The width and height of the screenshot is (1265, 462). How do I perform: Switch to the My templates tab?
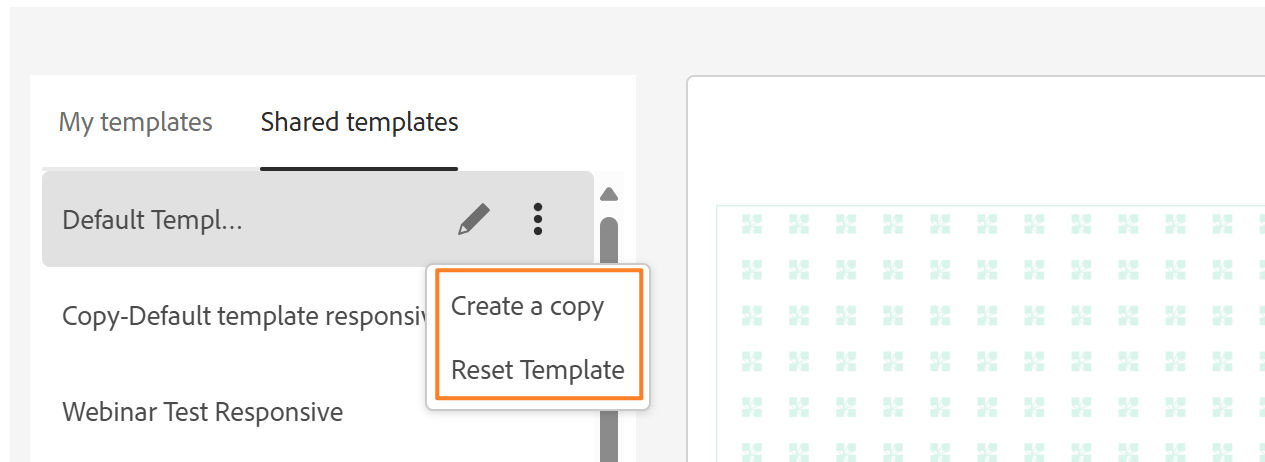pos(136,122)
